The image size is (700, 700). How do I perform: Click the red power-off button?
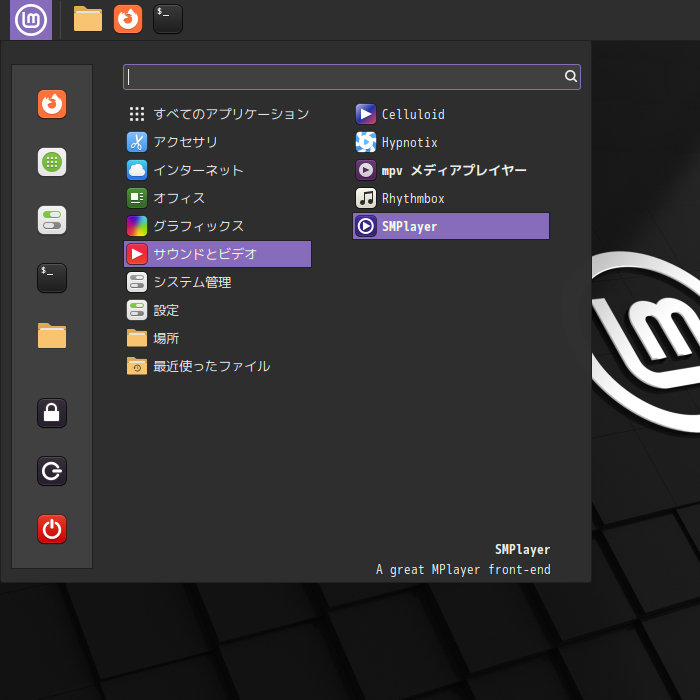[x=52, y=529]
